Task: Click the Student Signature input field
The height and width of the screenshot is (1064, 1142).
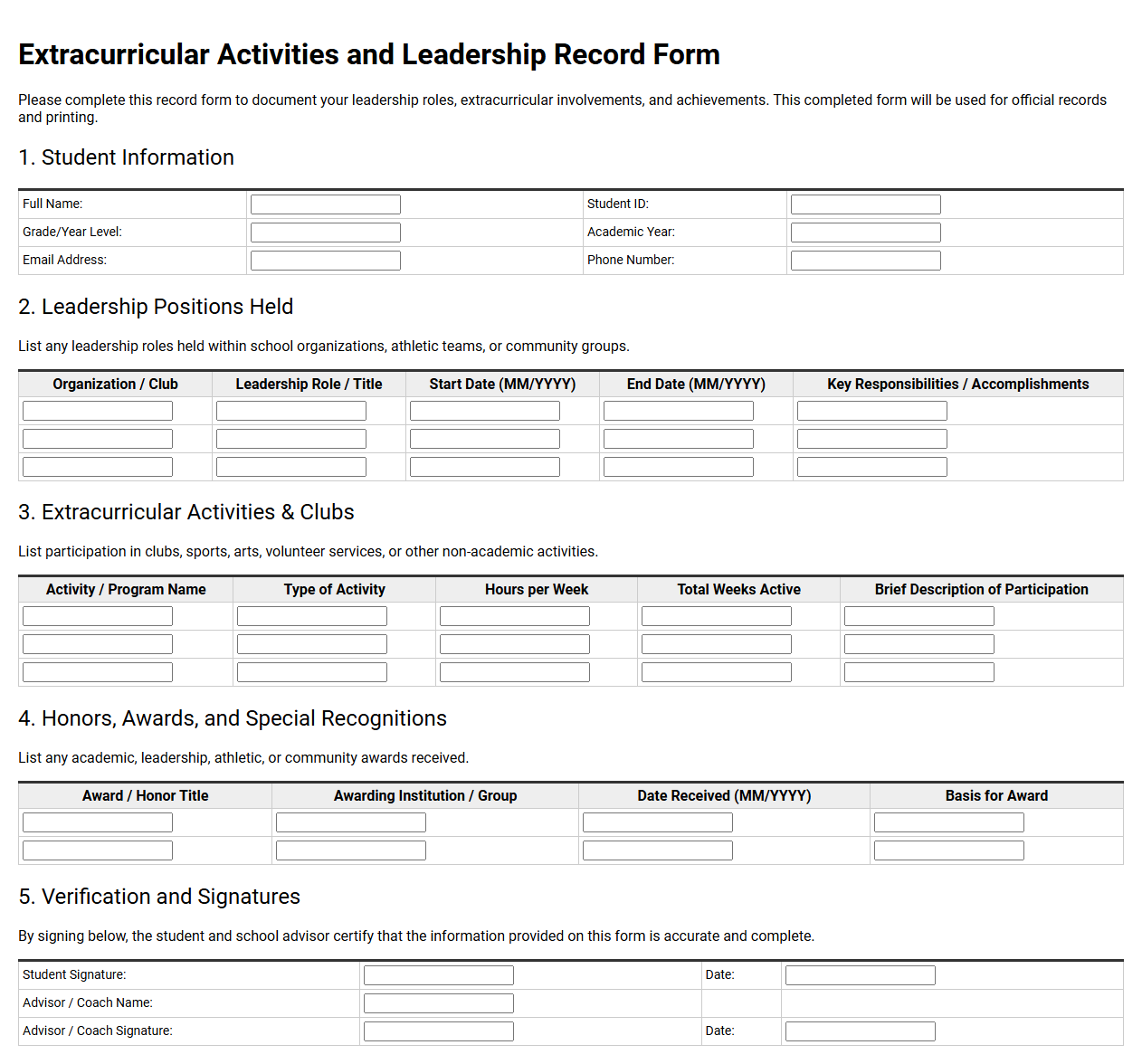Action: pos(439,975)
